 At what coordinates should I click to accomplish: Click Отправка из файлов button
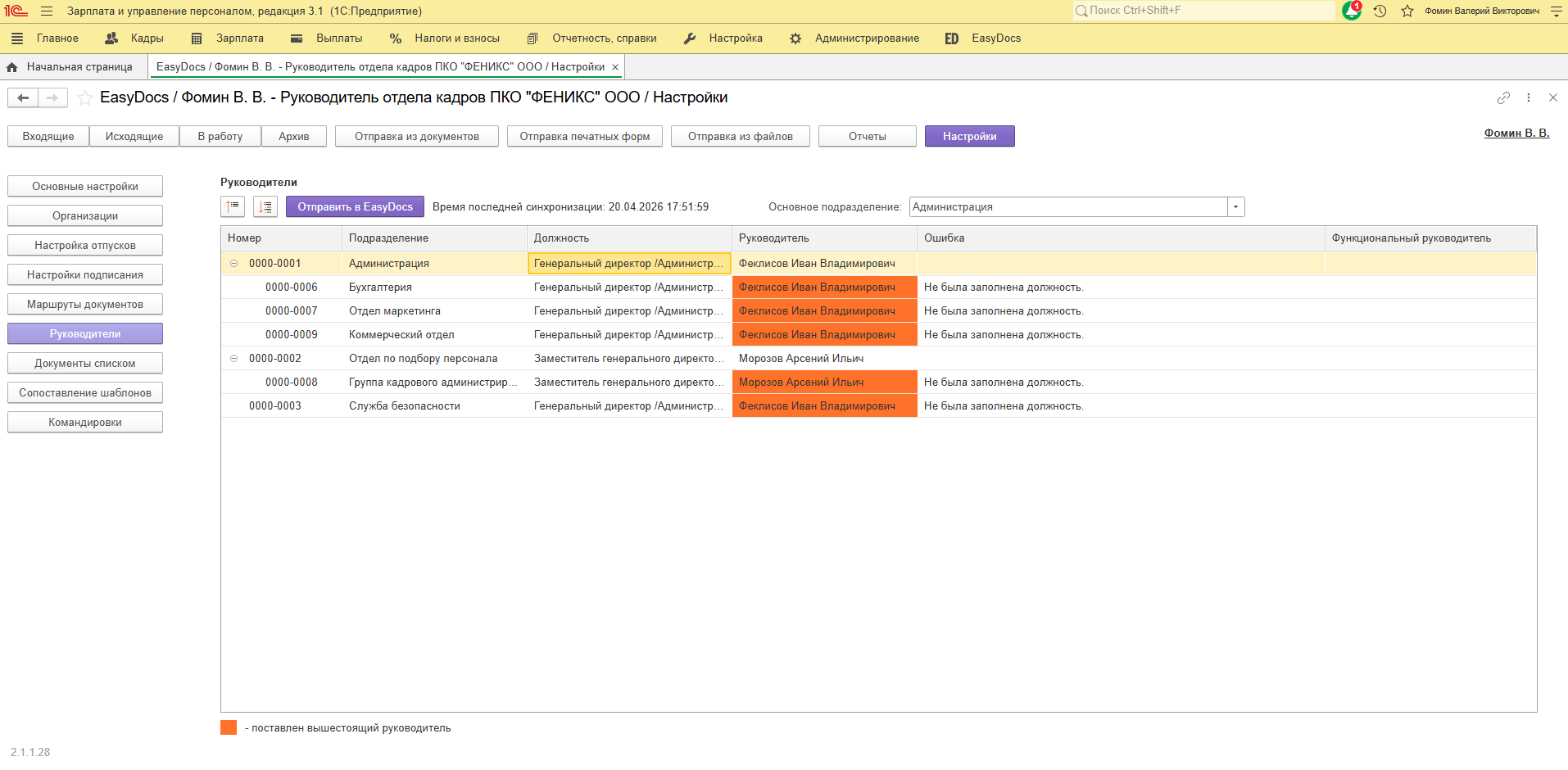click(741, 137)
